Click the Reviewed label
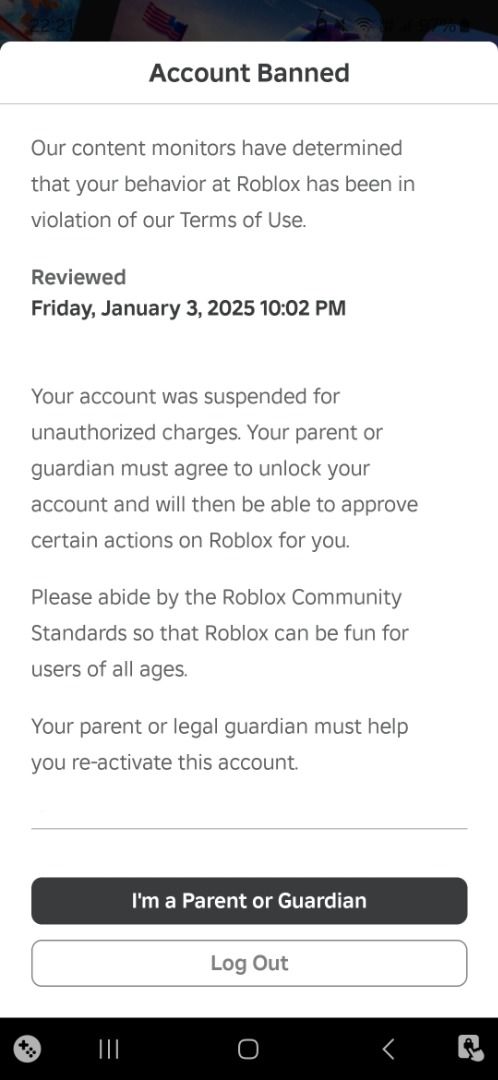Screen dimensions: 498x1080 pyautogui.click(x=79, y=277)
